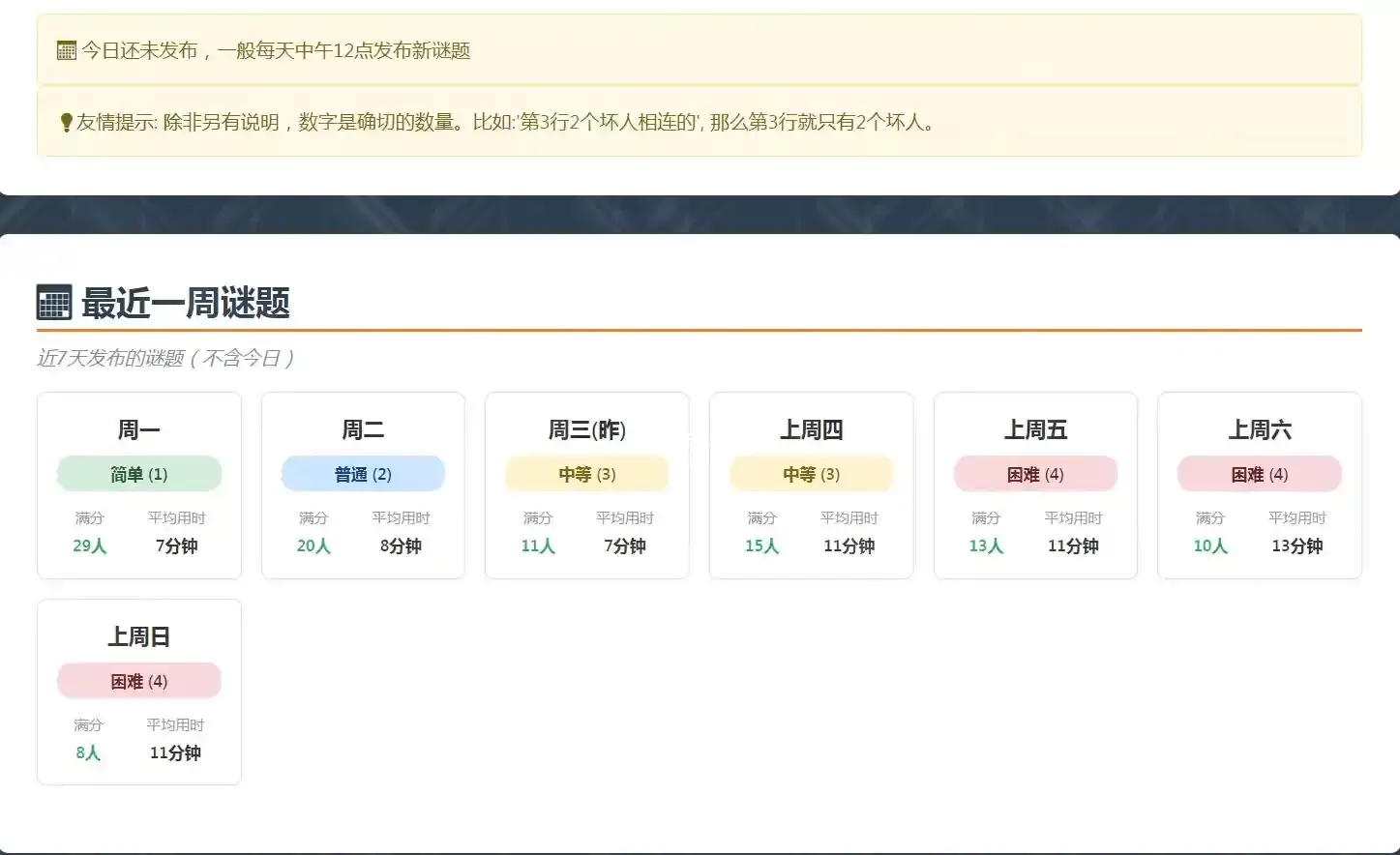Click the 29人 full-score count on 周一 card
The height and width of the screenshot is (855, 1400).
(x=90, y=545)
